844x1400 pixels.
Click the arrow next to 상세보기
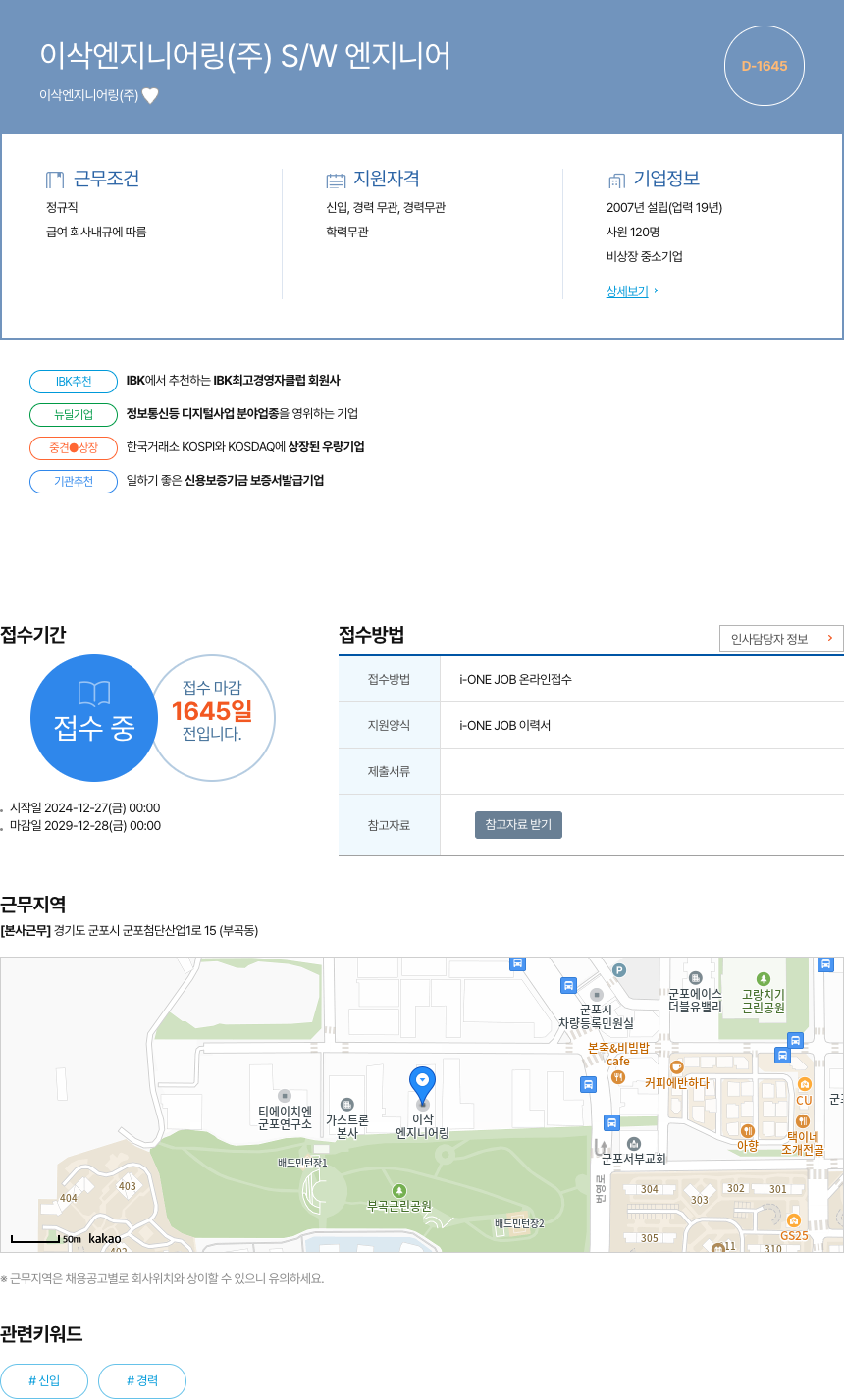[x=656, y=291]
